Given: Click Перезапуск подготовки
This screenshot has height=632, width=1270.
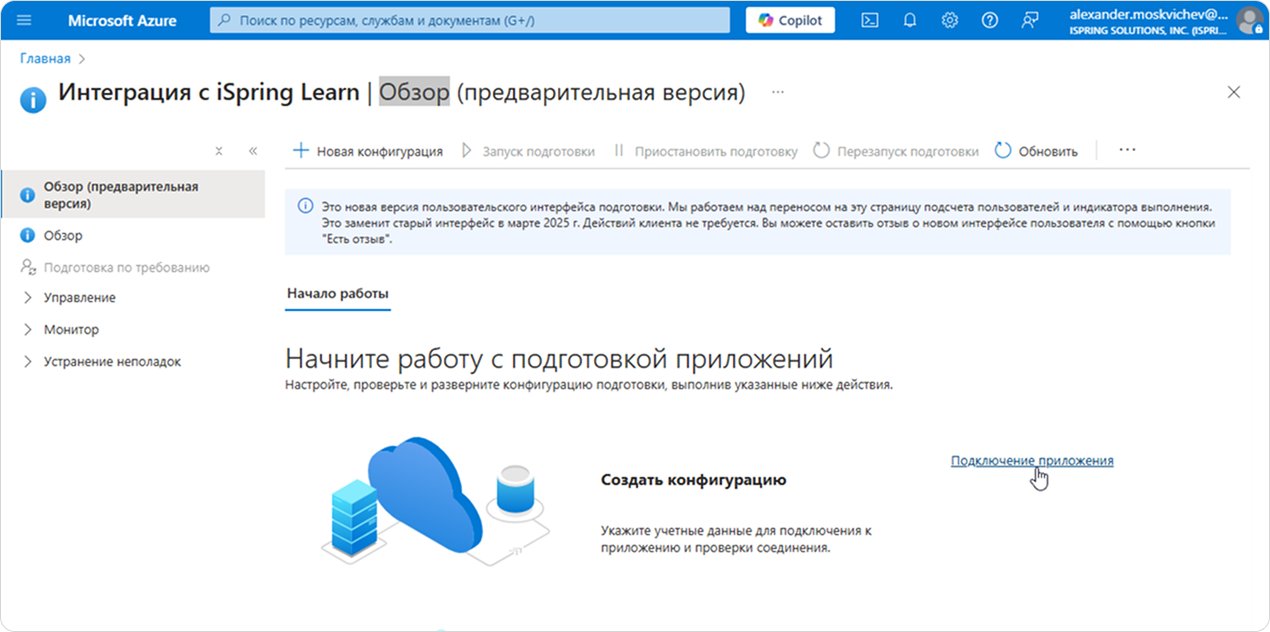Looking at the screenshot, I should tap(896, 151).
